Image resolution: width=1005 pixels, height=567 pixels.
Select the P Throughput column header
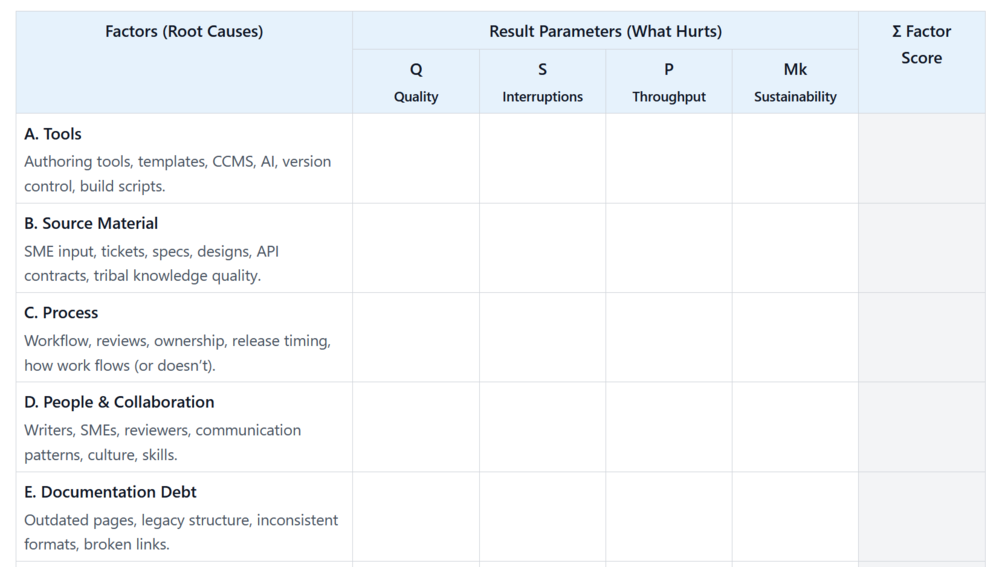(x=669, y=82)
